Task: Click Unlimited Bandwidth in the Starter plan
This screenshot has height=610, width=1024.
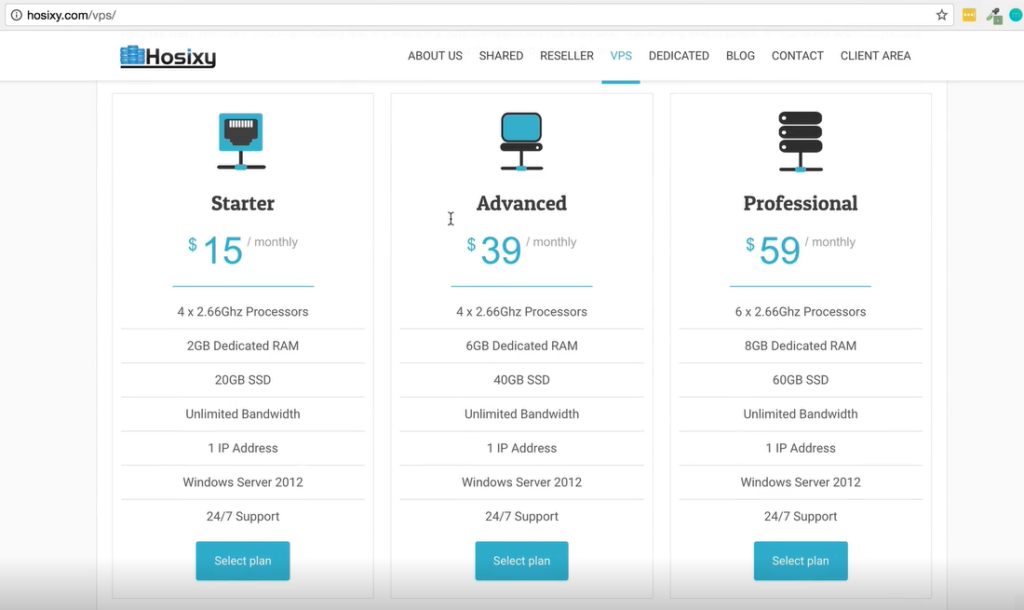Action: (243, 414)
